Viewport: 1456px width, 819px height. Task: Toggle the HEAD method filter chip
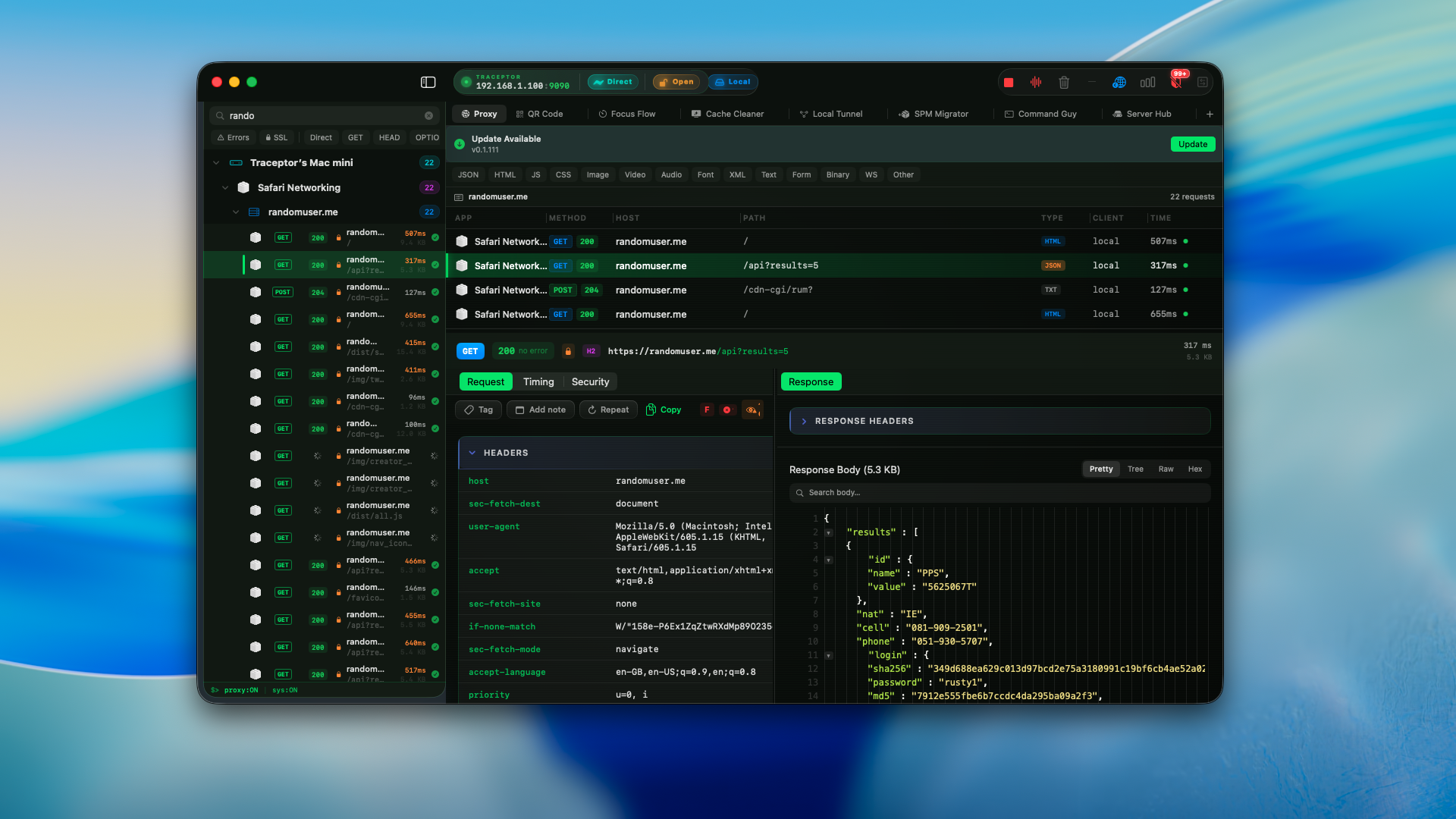tap(389, 138)
